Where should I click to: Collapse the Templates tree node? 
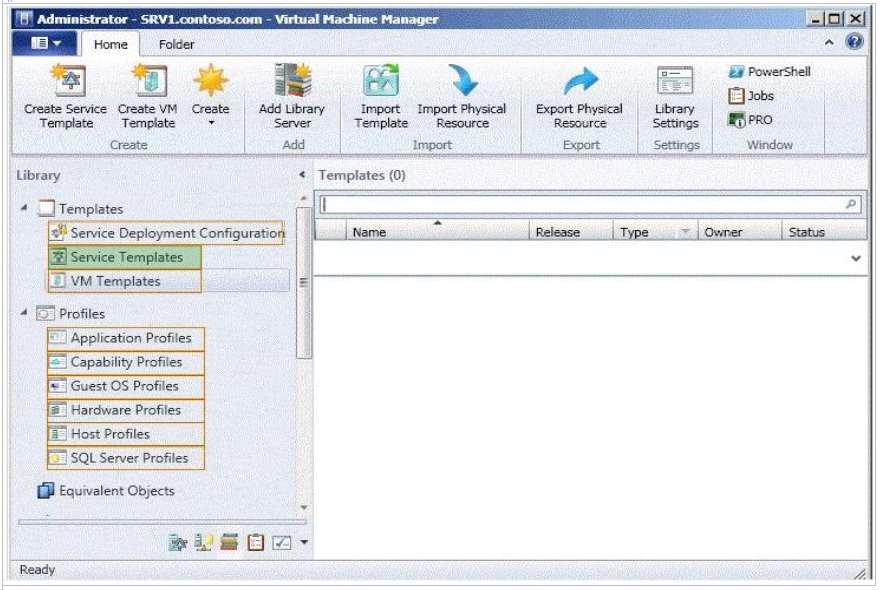click(x=24, y=208)
